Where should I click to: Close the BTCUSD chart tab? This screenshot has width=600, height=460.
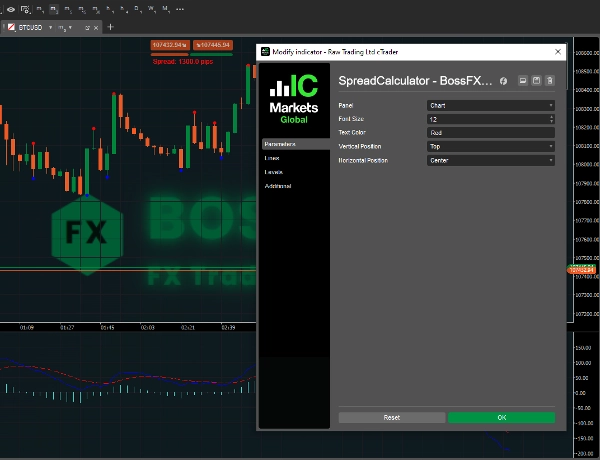tap(96, 28)
